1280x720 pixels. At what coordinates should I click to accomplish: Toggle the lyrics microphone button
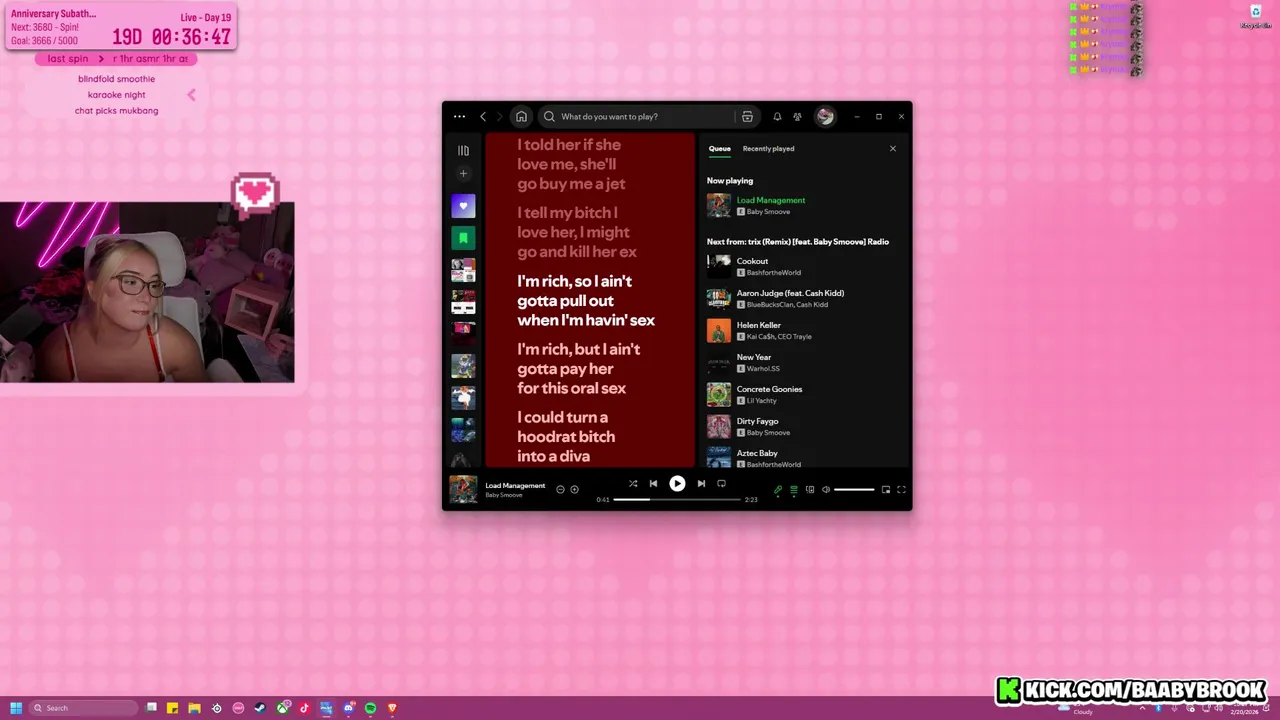tap(778, 490)
